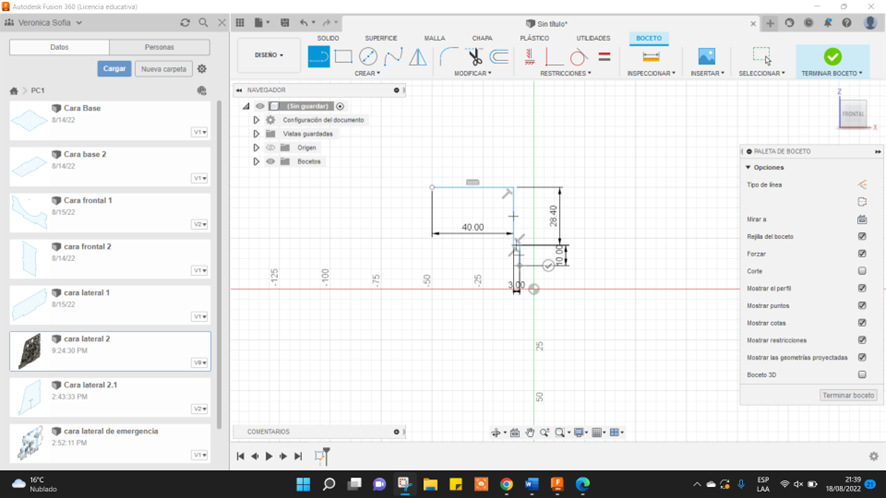This screenshot has height=498, width=886.
Task: Search in the data panel
Action: pos(203,23)
